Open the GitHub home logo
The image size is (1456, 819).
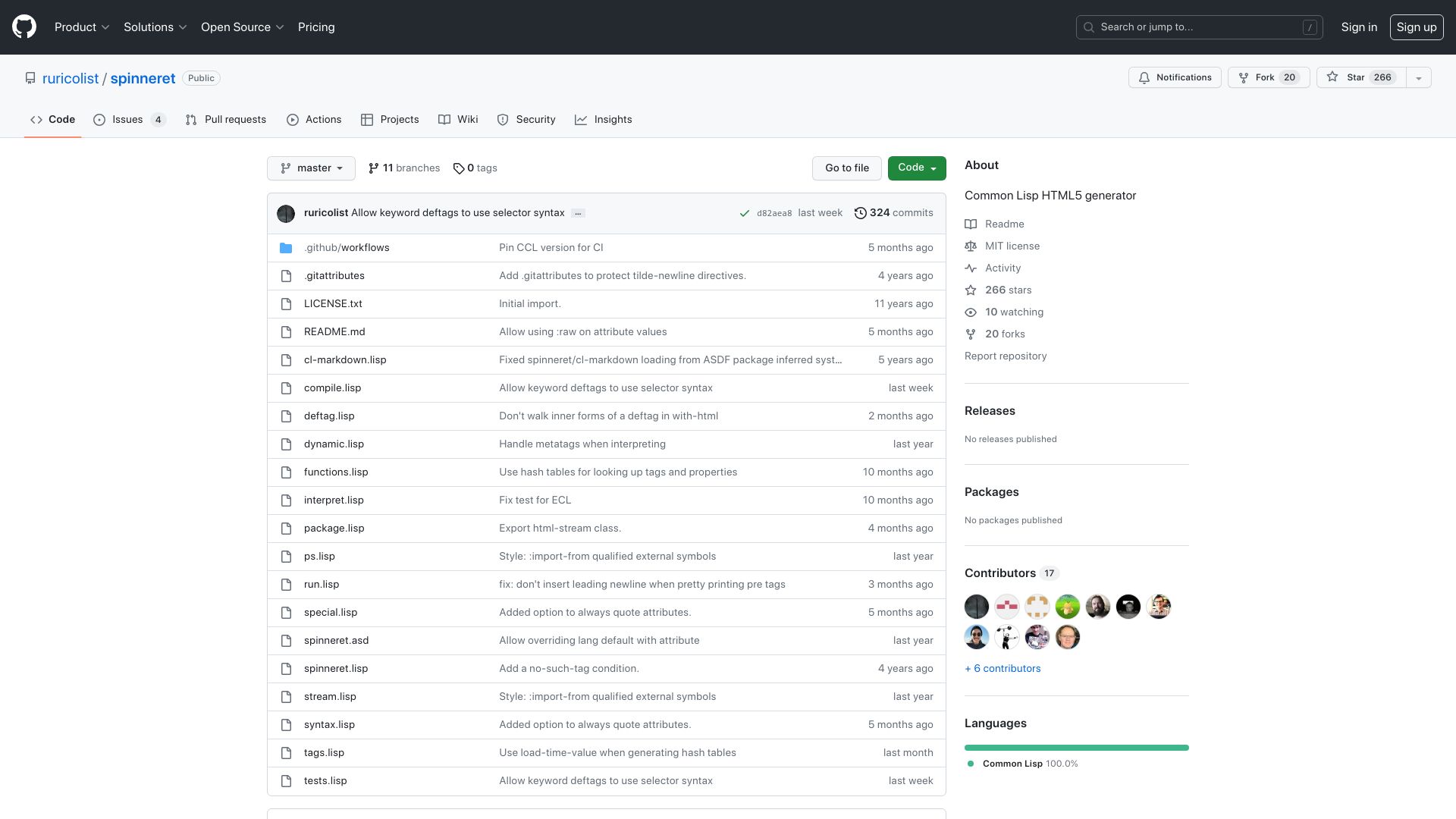point(24,27)
